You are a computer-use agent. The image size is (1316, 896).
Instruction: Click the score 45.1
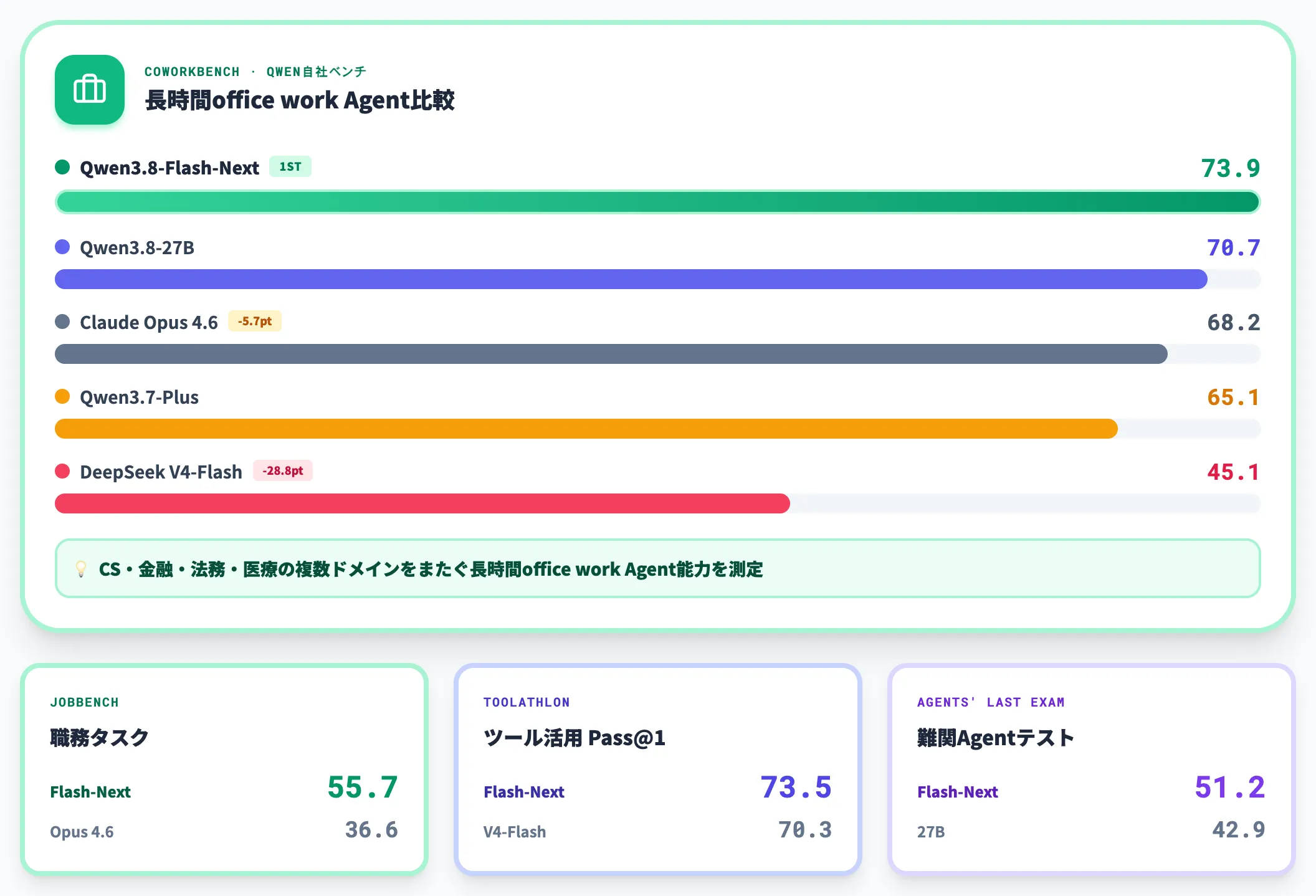(x=1234, y=472)
